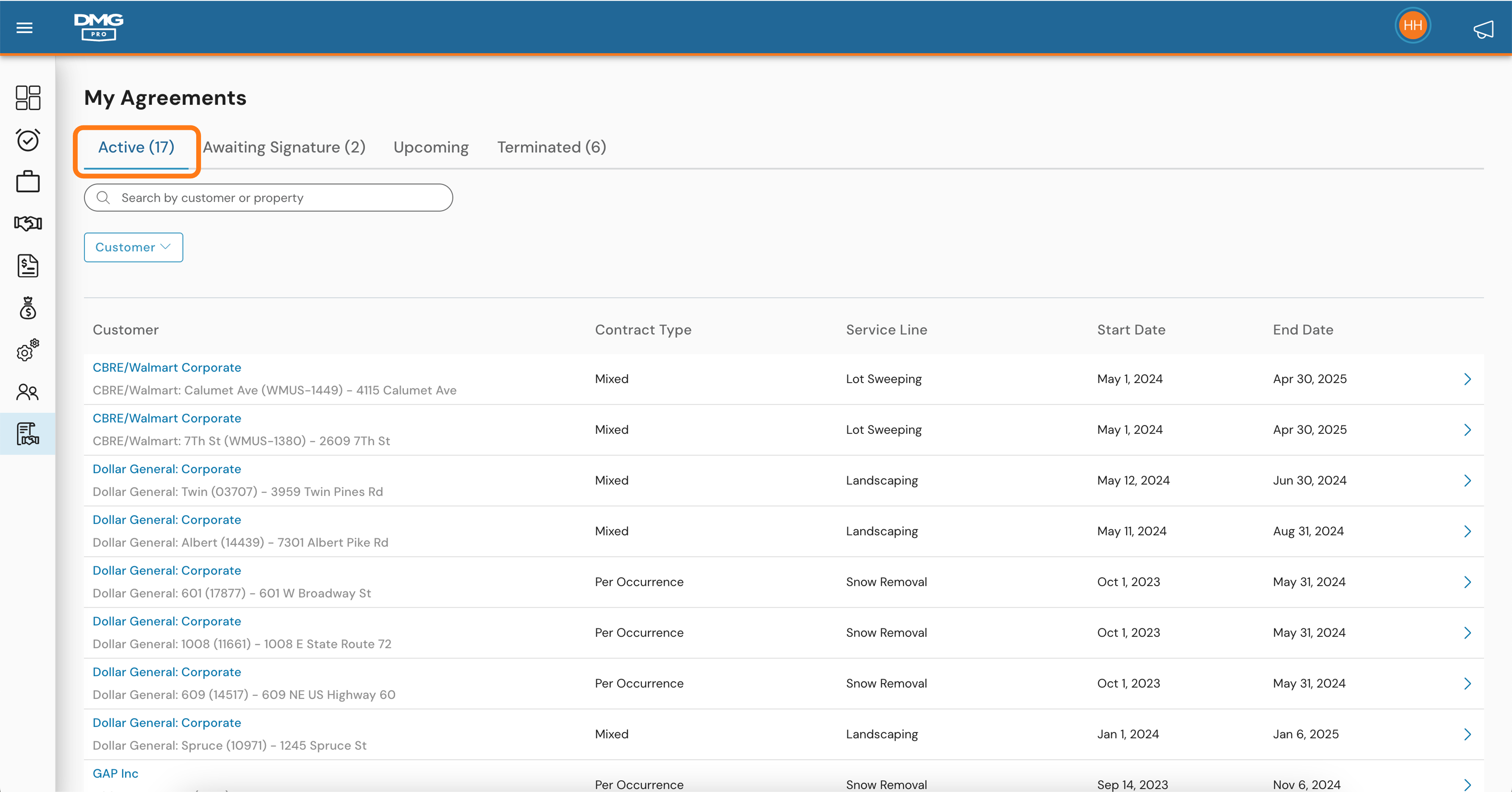Open the alarm clock checkmark sidebar icon
The height and width of the screenshot is (792, 1512).
pyautogui.click(x=27, y=140)
